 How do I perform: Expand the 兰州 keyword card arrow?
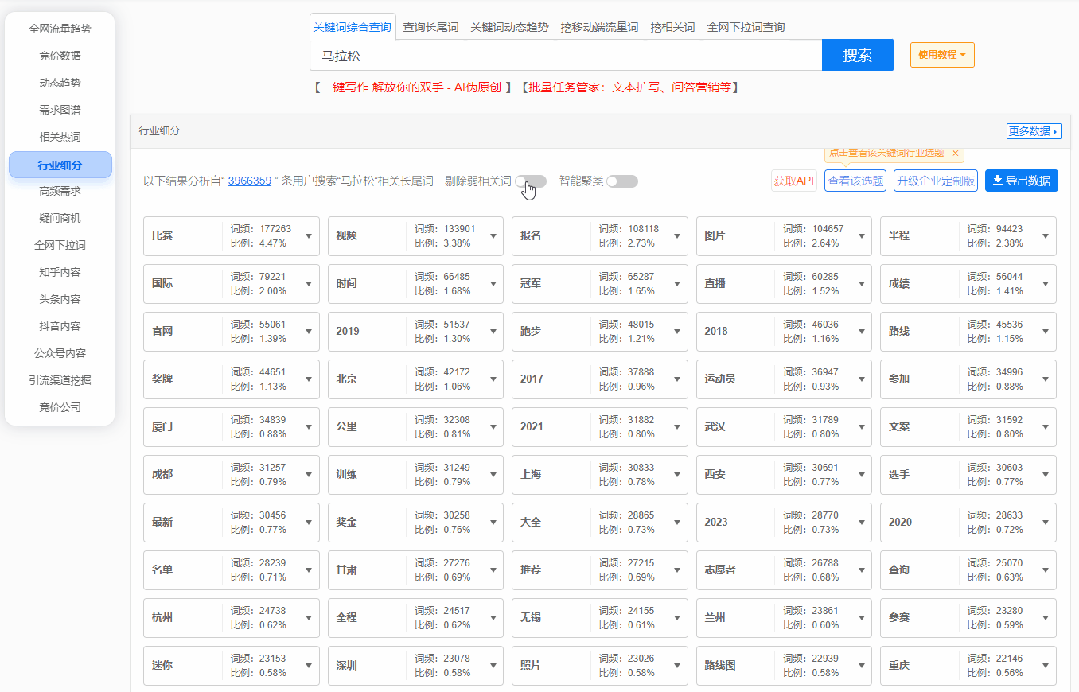862,618
